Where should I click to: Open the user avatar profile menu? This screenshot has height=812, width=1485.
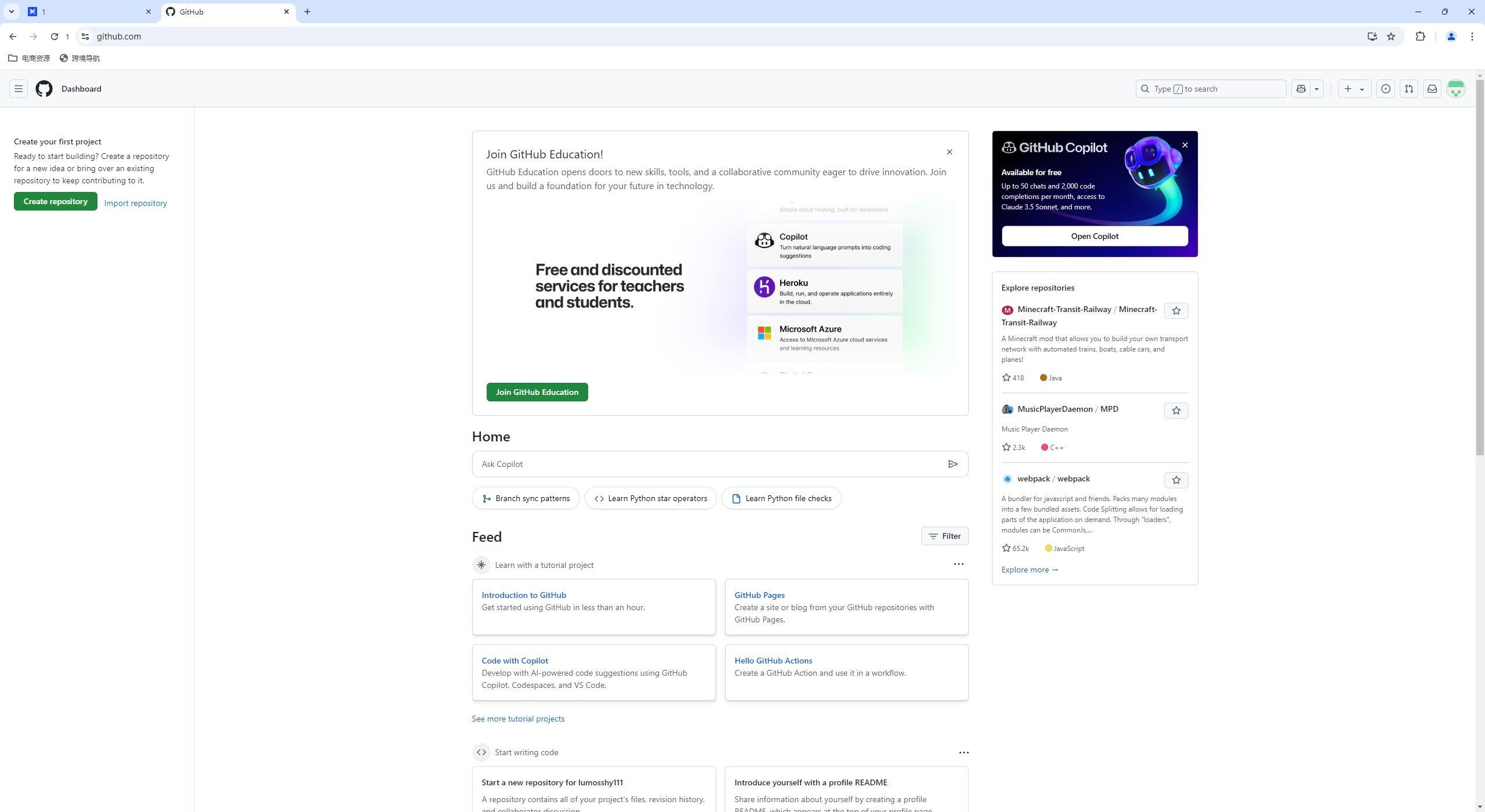[1456, 89]
